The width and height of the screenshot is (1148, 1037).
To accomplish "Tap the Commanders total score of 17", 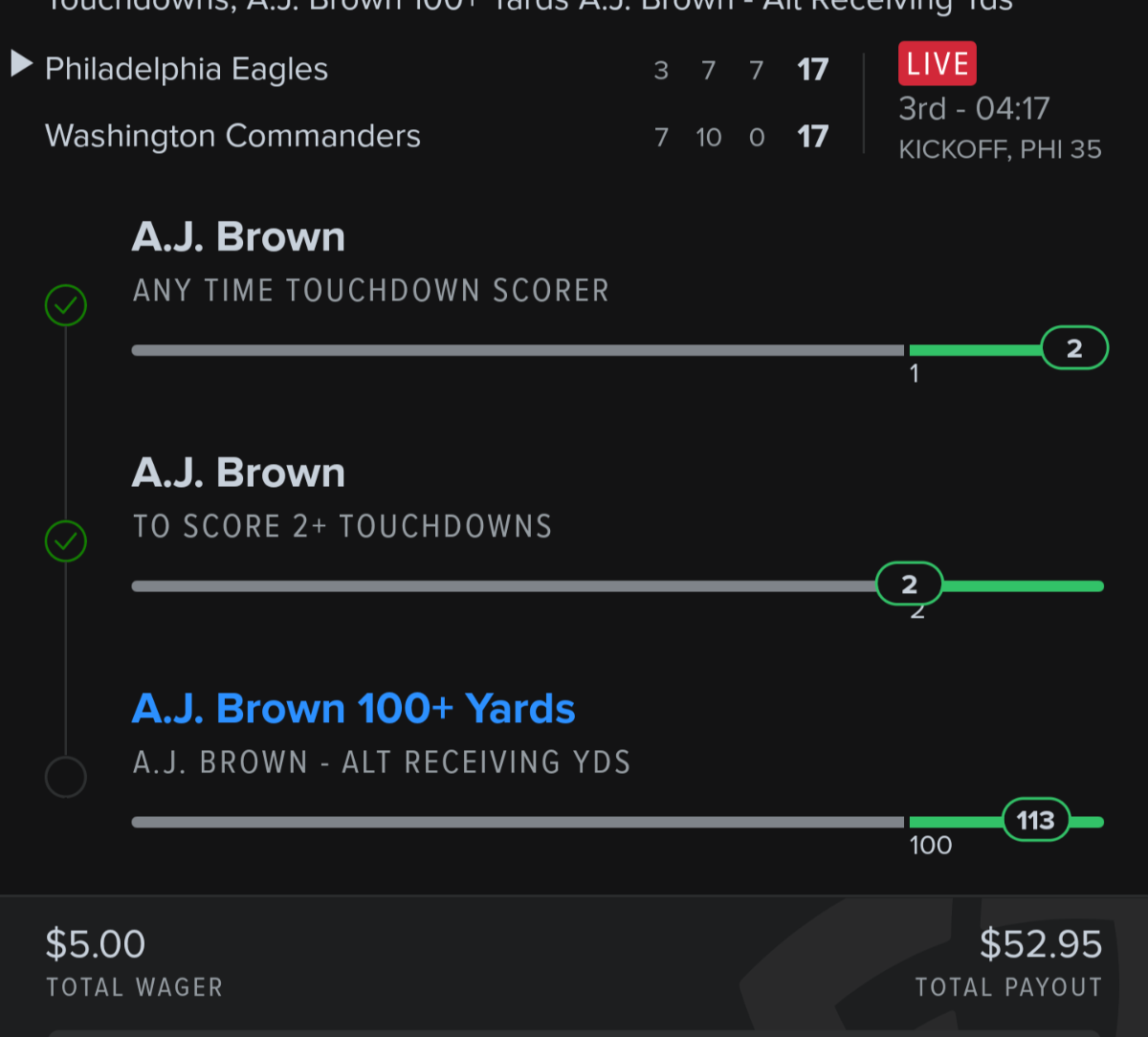I will pos(812,137).
